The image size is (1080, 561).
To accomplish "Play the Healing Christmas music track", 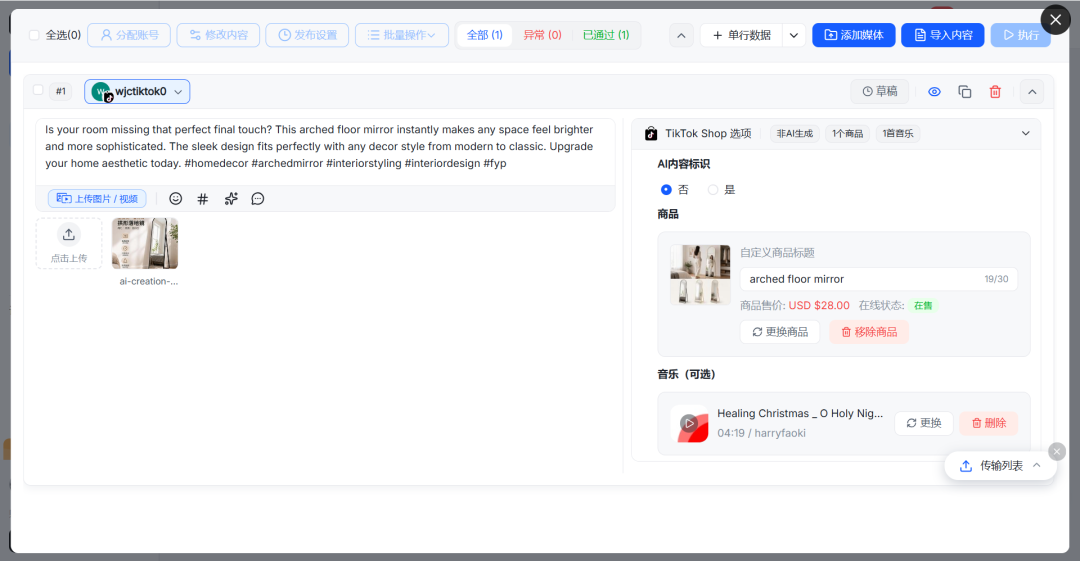I will (688, 423).
